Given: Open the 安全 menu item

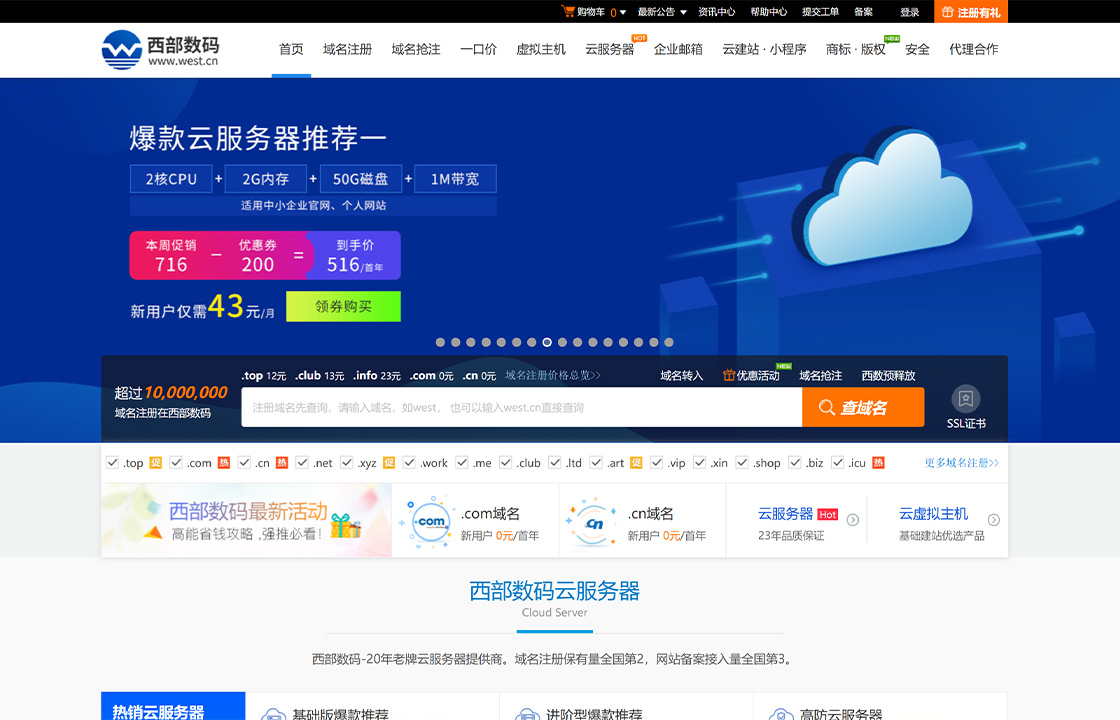Looking at the screenshot, I should (917, 49).
